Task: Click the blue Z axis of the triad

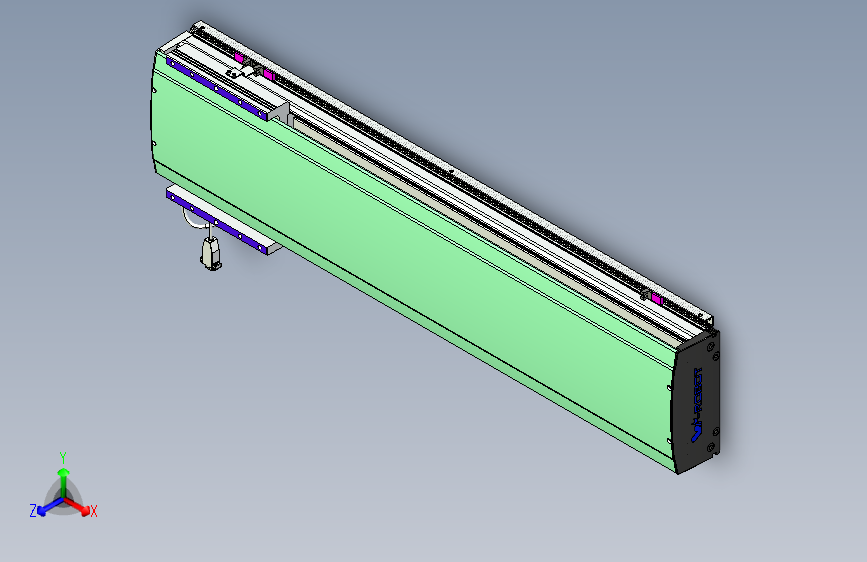Action: click(51, 507)
